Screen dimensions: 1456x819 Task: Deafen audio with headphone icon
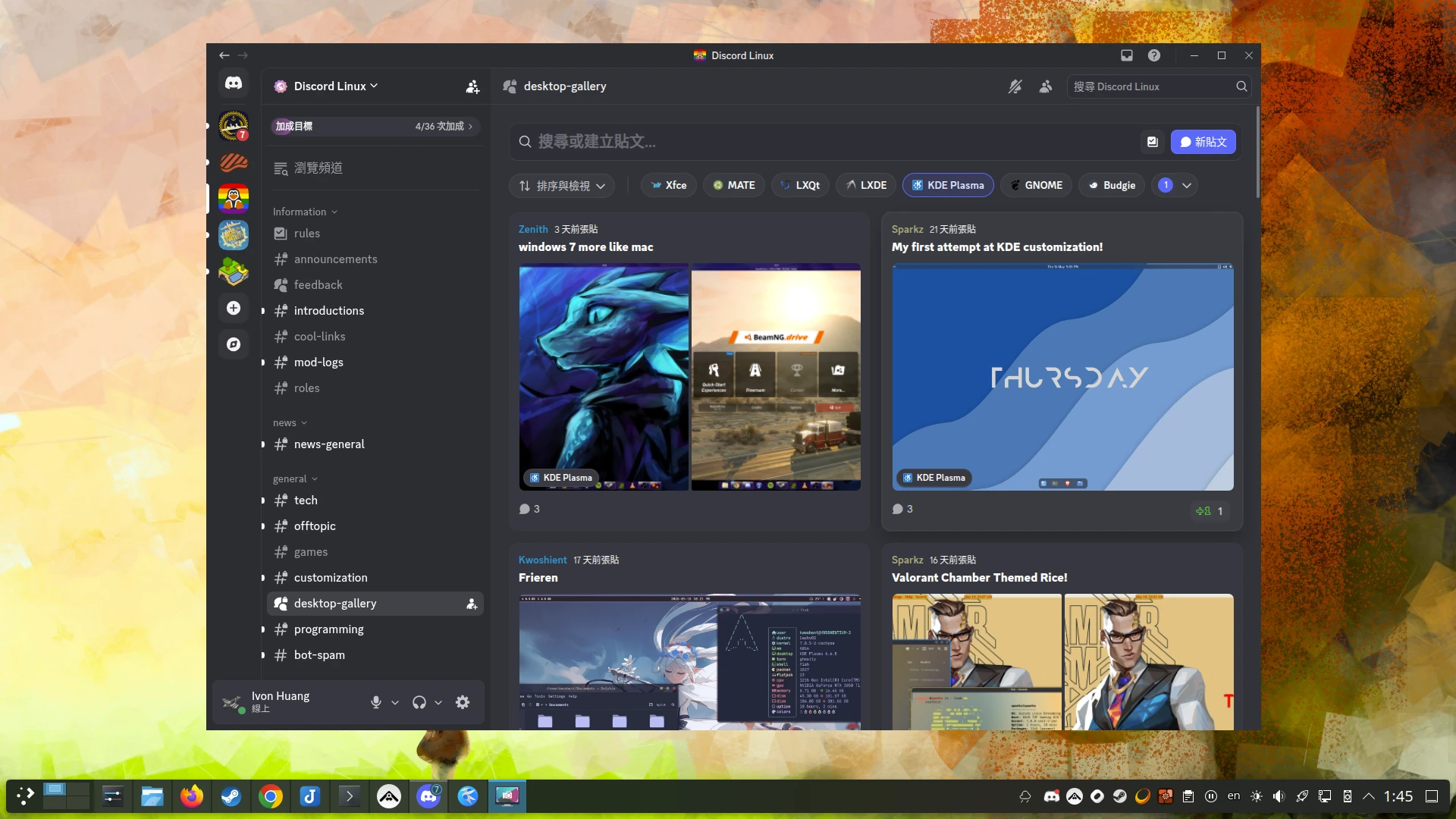tap(419, 702)
